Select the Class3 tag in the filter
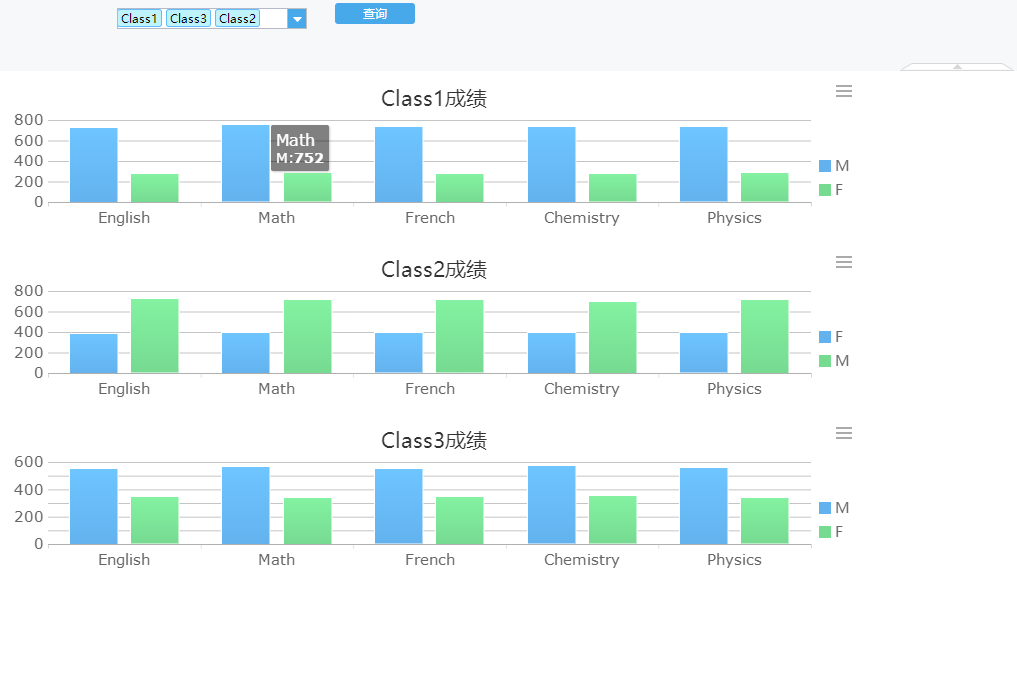 188,19
